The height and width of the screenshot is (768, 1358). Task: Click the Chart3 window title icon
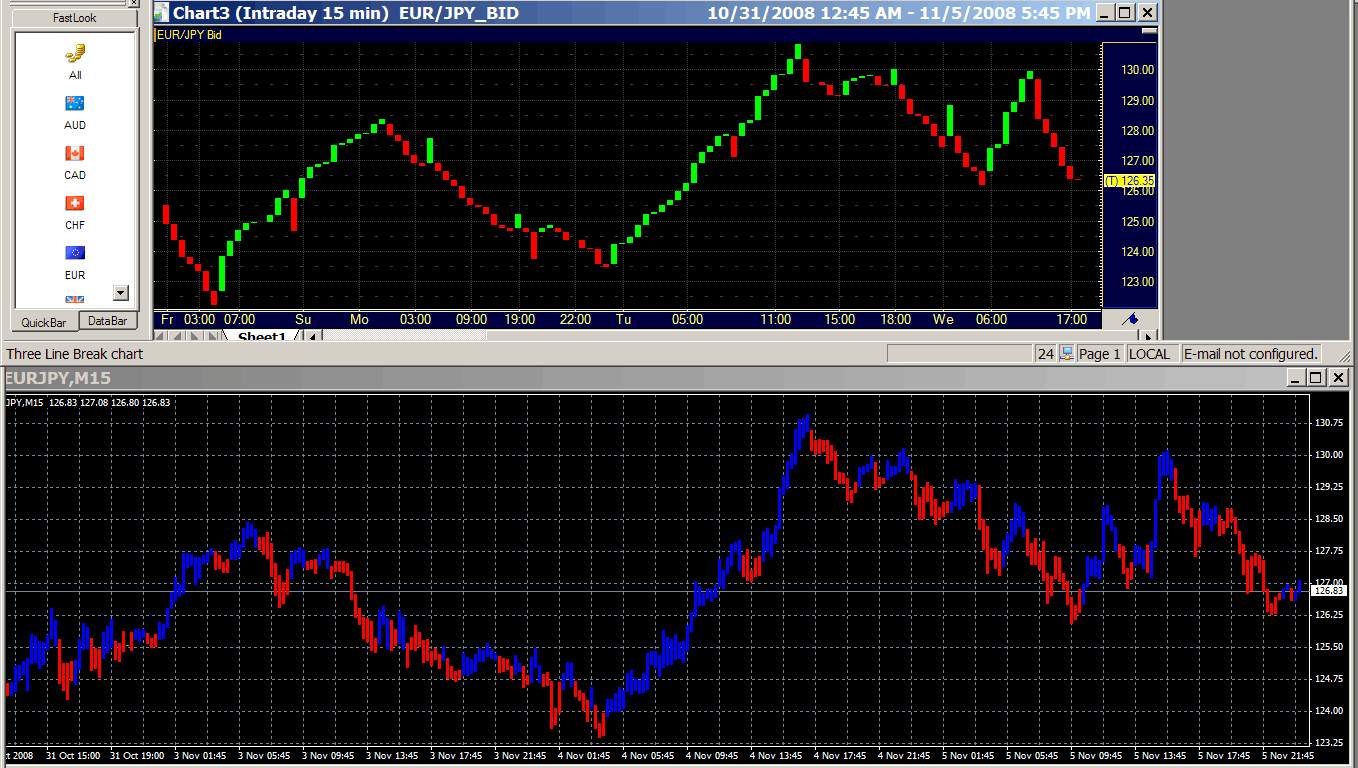coord(162,13)
